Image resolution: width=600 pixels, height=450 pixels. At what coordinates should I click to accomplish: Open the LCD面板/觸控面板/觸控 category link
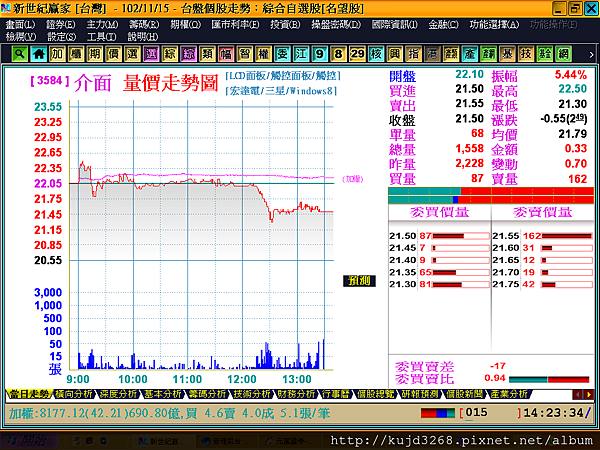(x=283, y=76)
